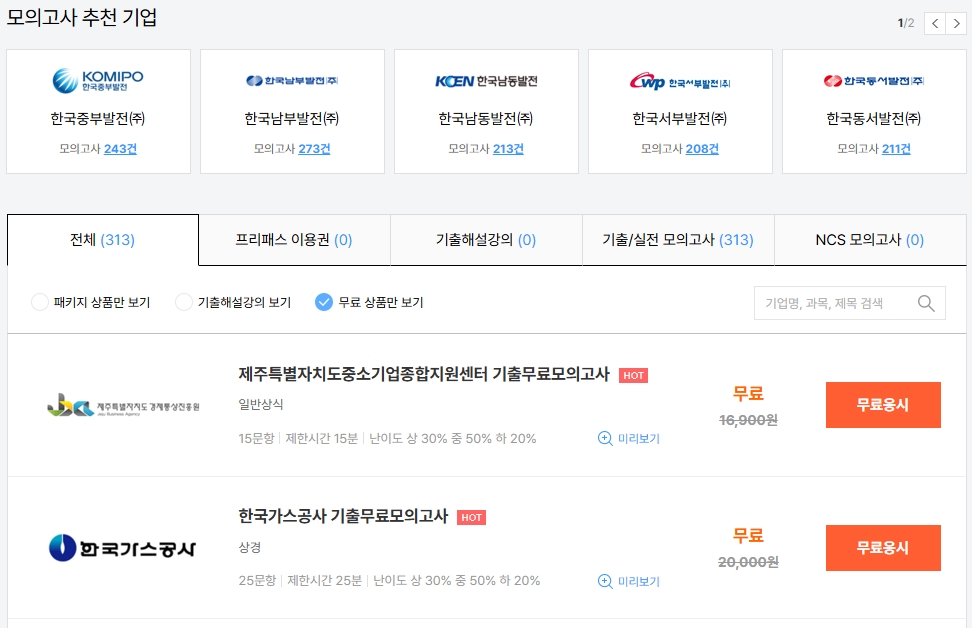This screenshot has height=628, width=972.
Task: Click the 일반상식 subject label
Action: [261, 404]
